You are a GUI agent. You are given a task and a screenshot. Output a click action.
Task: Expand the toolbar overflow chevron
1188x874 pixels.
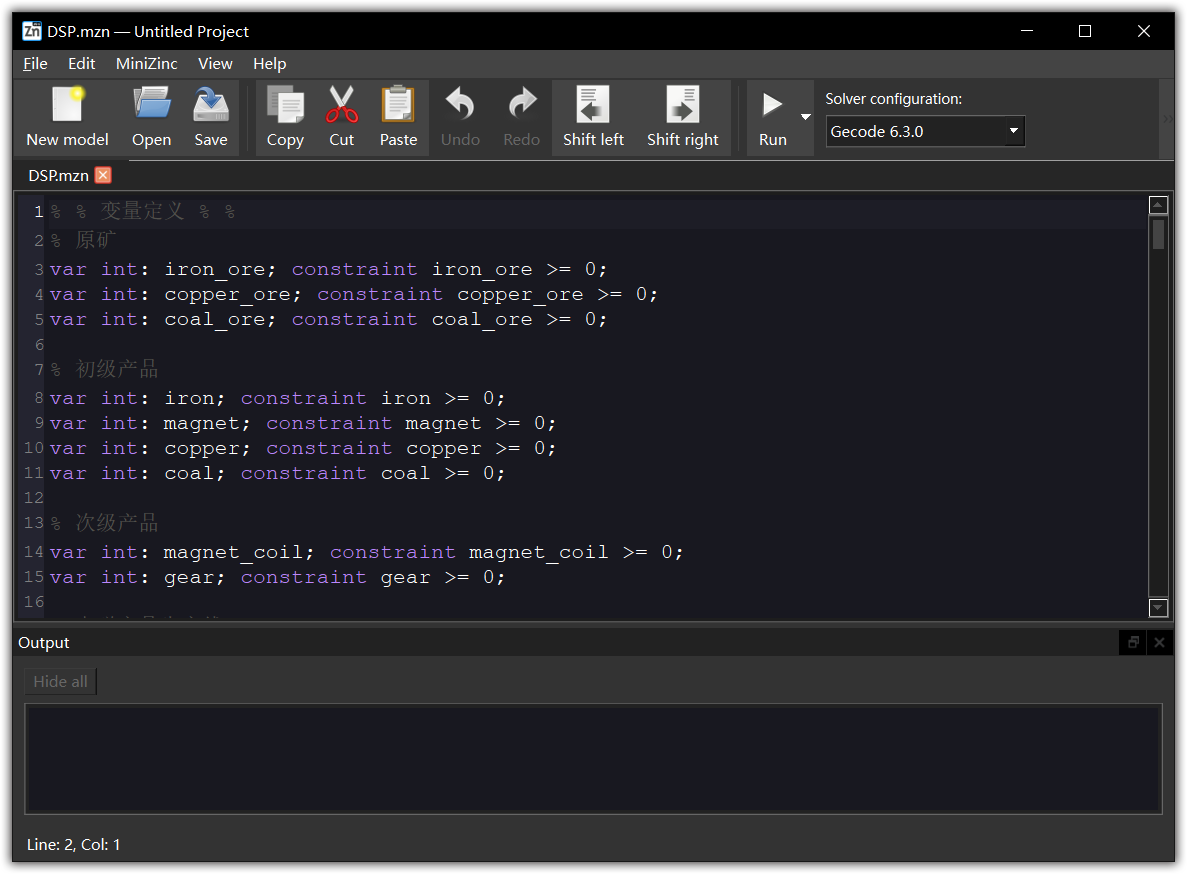point(1167,118)
